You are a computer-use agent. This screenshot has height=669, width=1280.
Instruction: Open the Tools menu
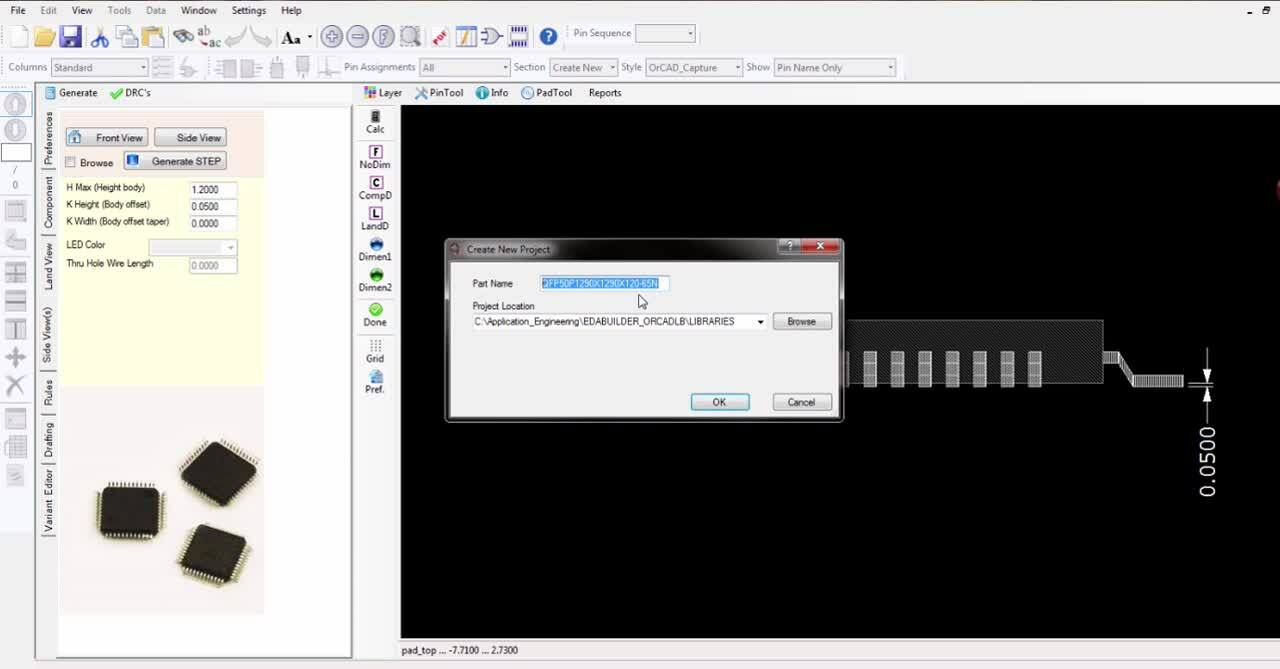coord(119,10)
